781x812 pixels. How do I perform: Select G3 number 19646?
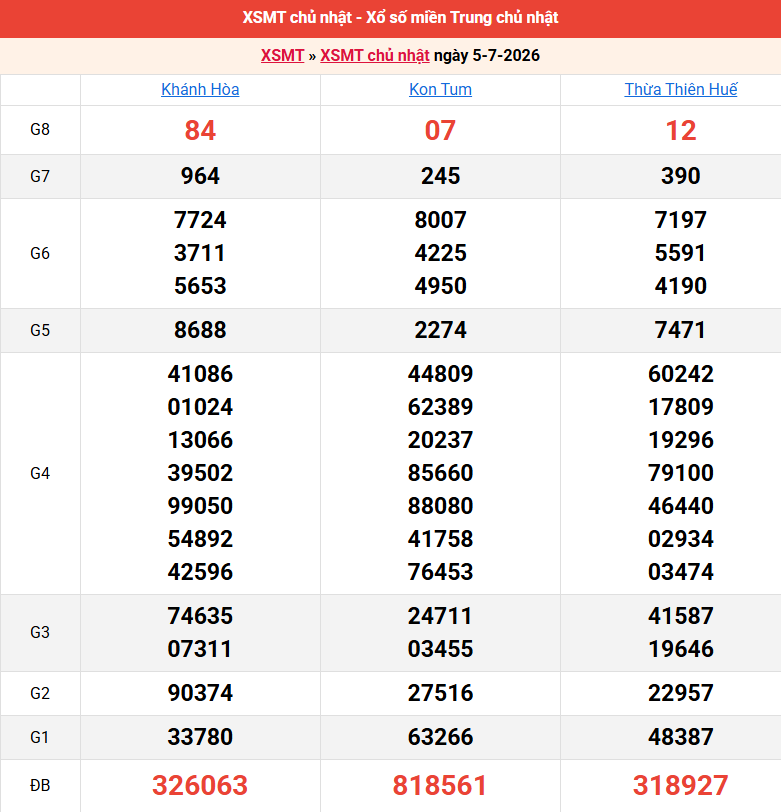tap(681, 649)
